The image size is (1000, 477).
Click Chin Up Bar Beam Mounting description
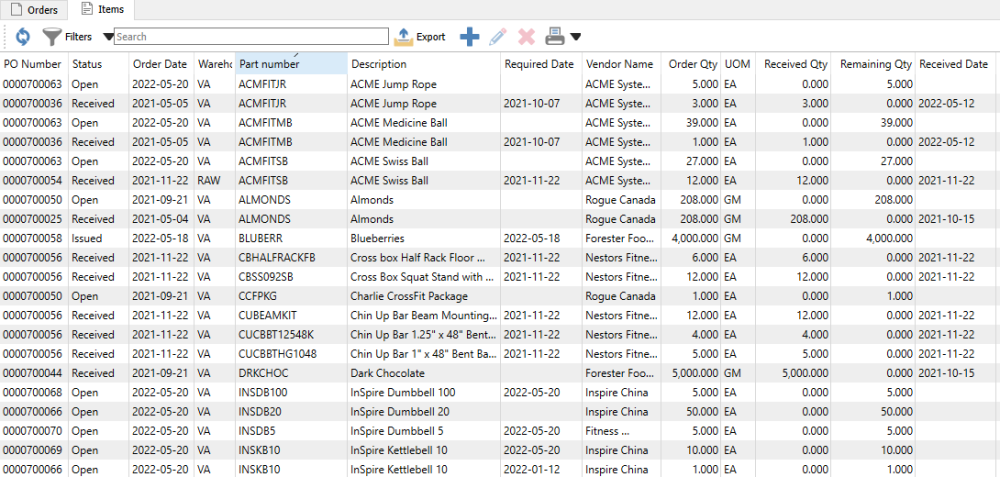tap(423, 315)
